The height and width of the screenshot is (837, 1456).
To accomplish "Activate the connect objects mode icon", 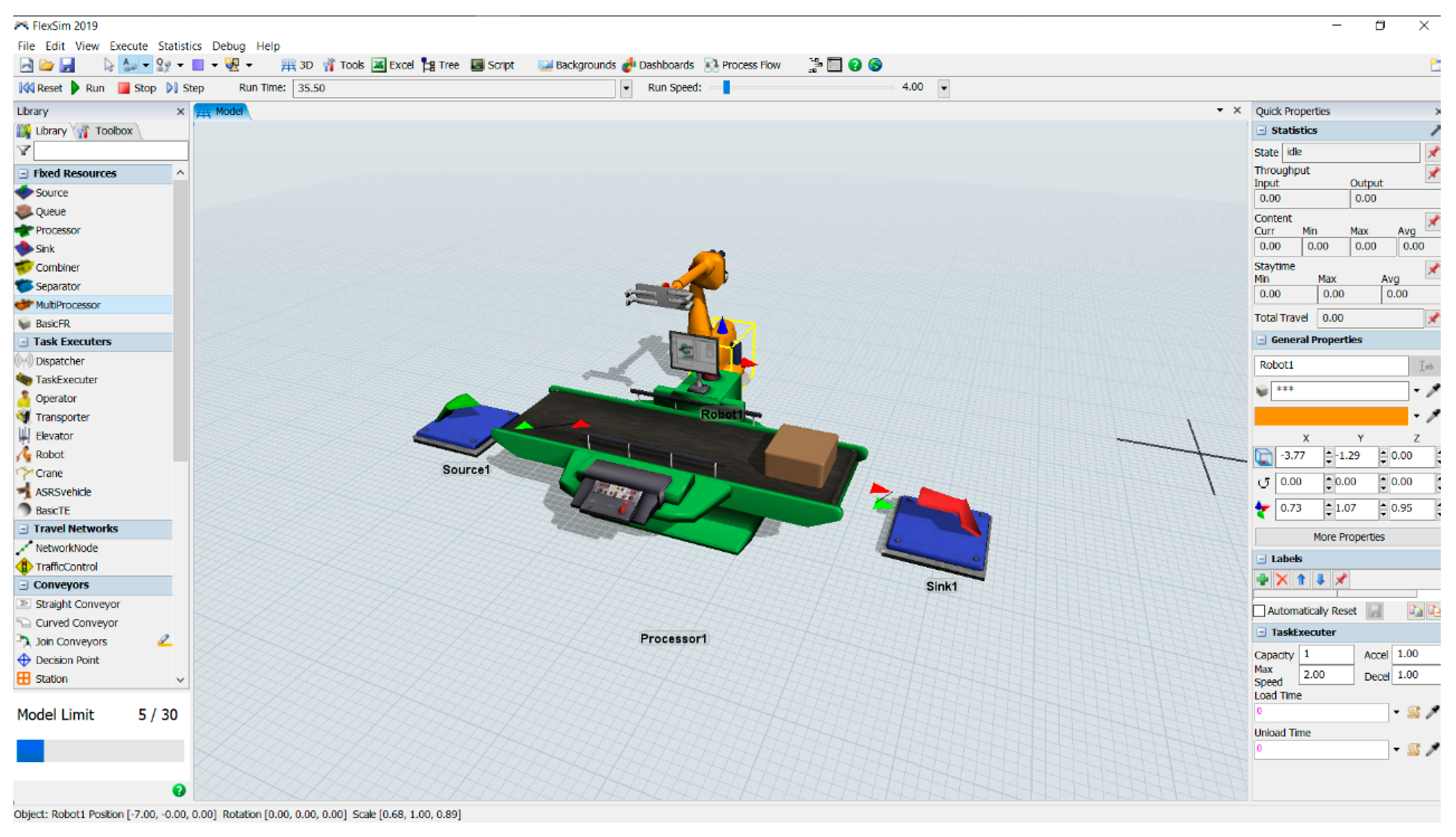I will [130, 65].
